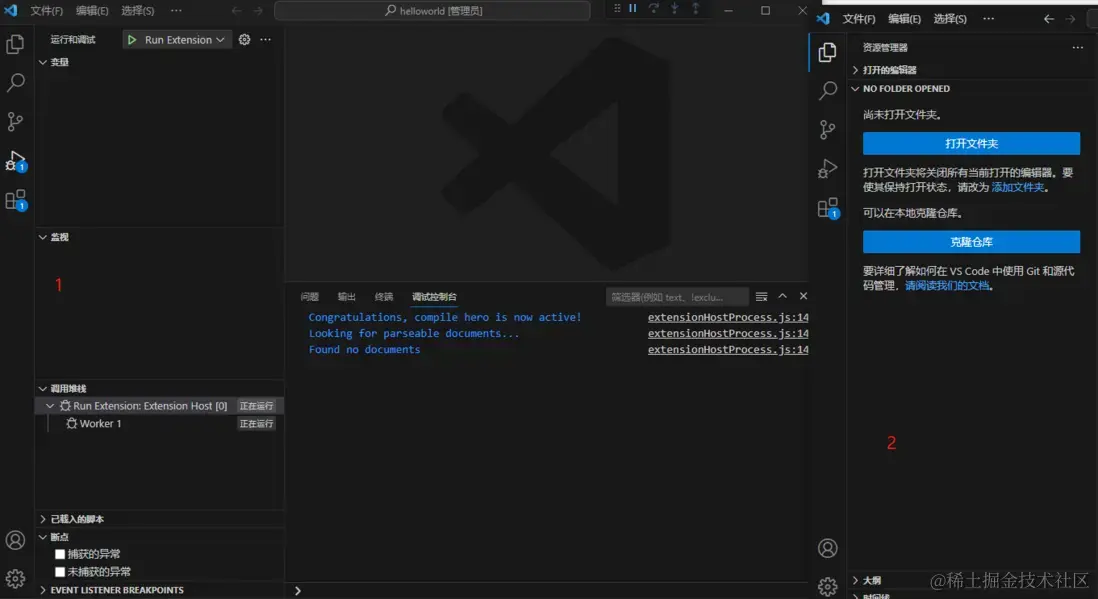Select Run and Debug icon in left window
This screenshot has width=1098, height=599.
(15, 160)
